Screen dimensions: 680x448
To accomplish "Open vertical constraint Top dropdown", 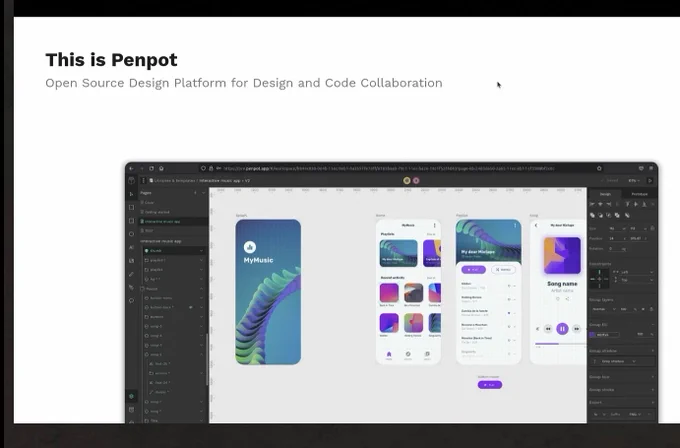I will [x=637, y=280].
